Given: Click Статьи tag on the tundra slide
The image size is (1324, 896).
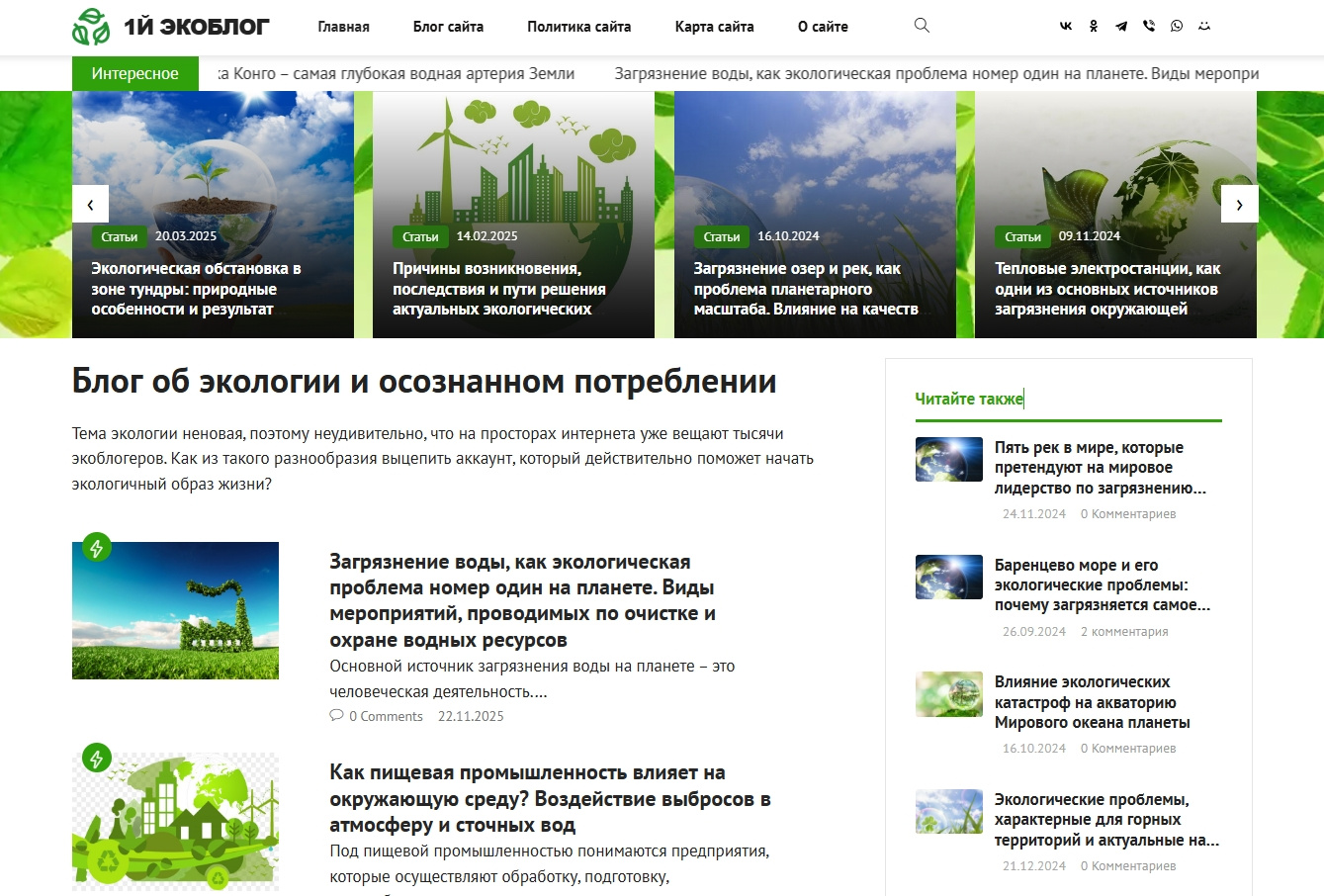Looking at the screenshot, I should click(119, 236).
